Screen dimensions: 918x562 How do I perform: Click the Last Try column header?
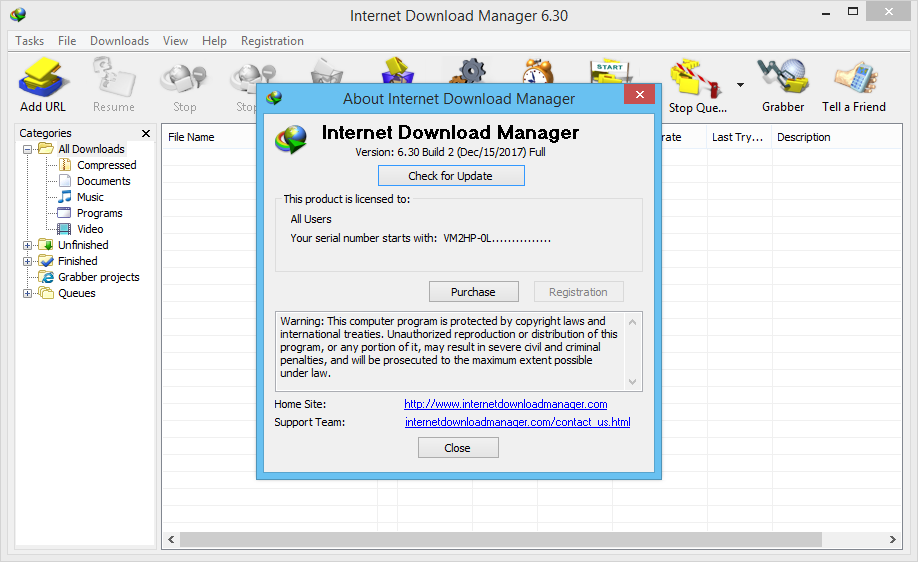tap(739, 137)
